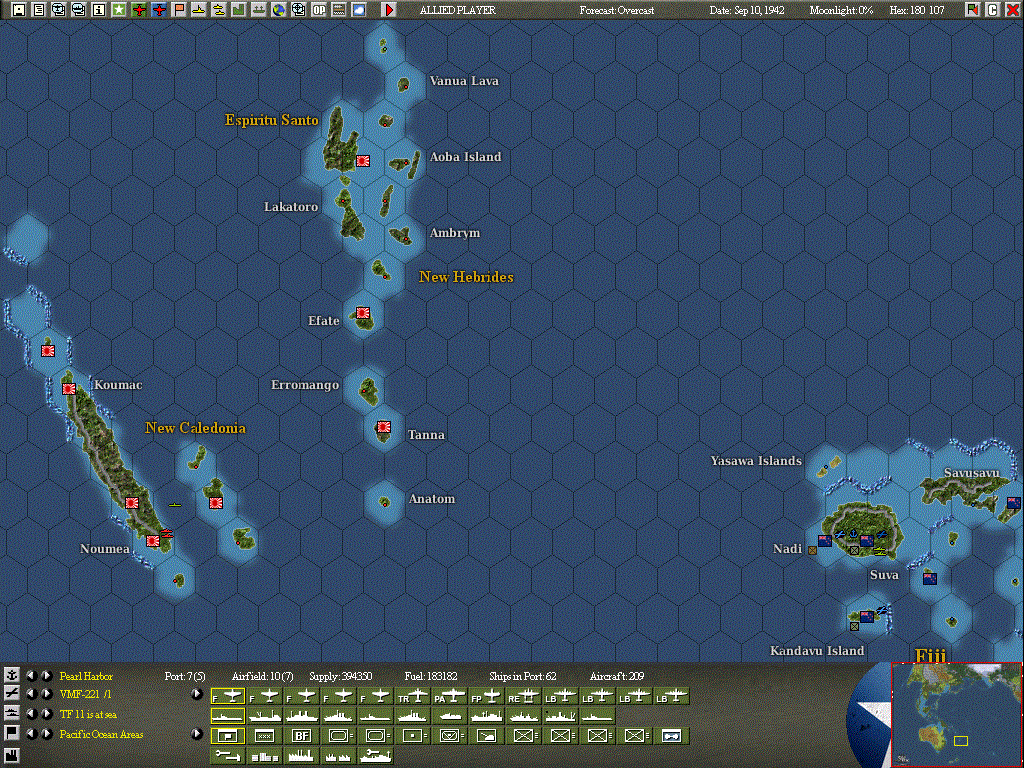Click the OP toolbar icon

[x=319, y=10]
